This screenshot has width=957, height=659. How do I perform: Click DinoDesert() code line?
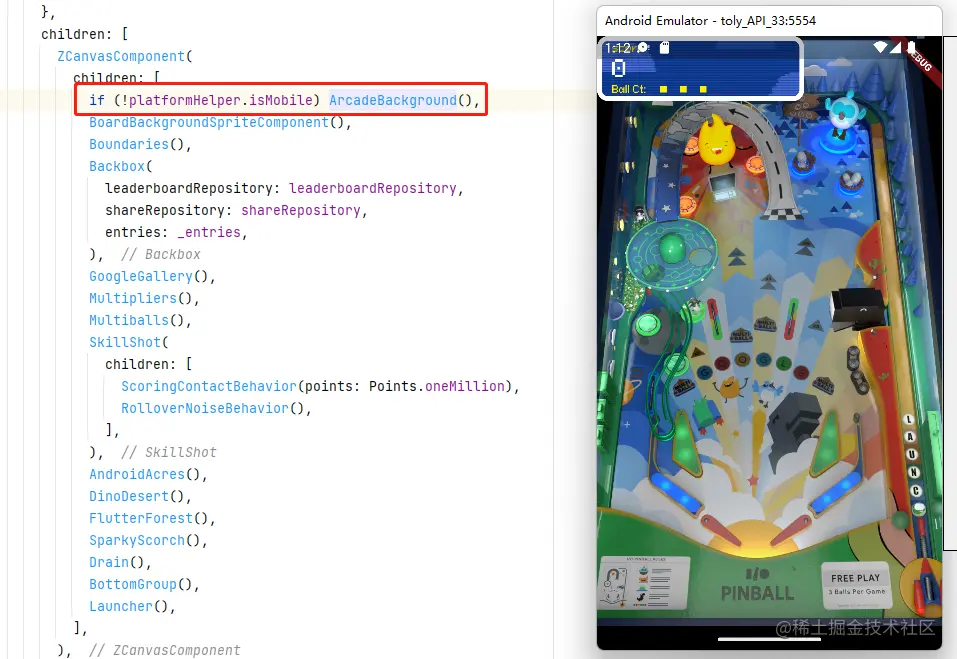(140, 496)
